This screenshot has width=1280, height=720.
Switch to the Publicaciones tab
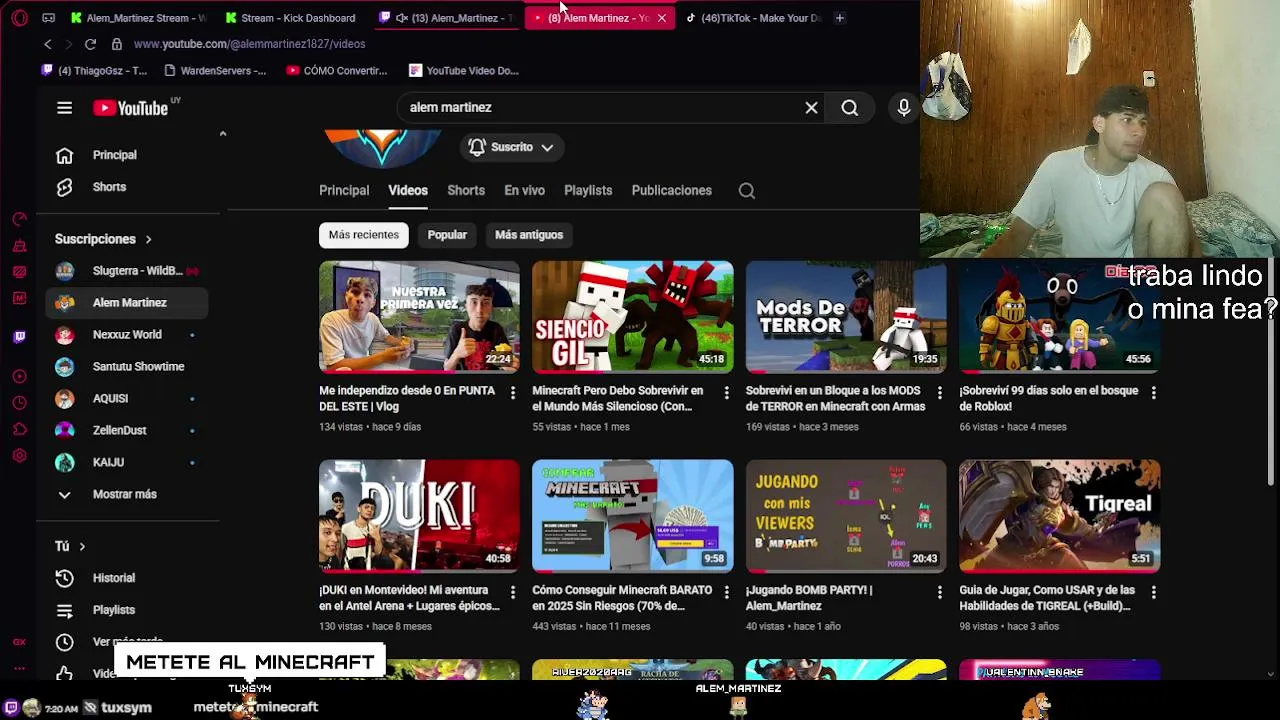[x=672, y=191]
